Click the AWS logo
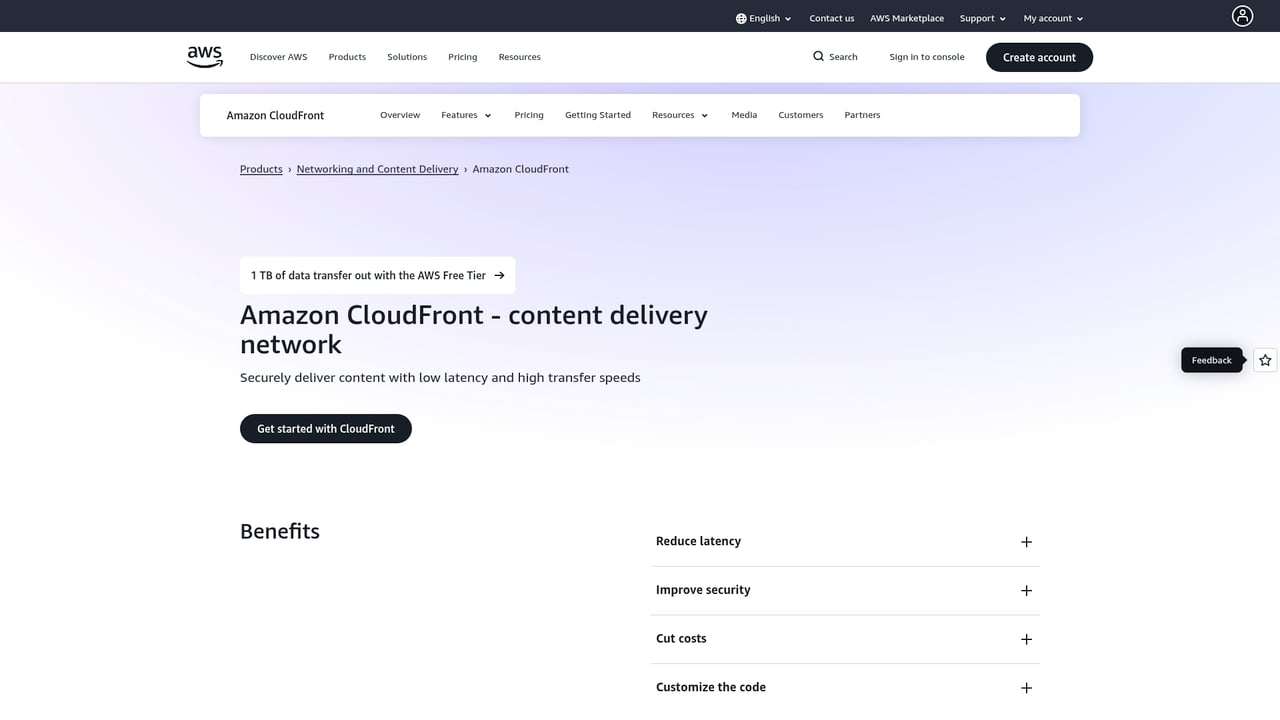Viewport: 1280px width, 720px height. coord(204,56)
